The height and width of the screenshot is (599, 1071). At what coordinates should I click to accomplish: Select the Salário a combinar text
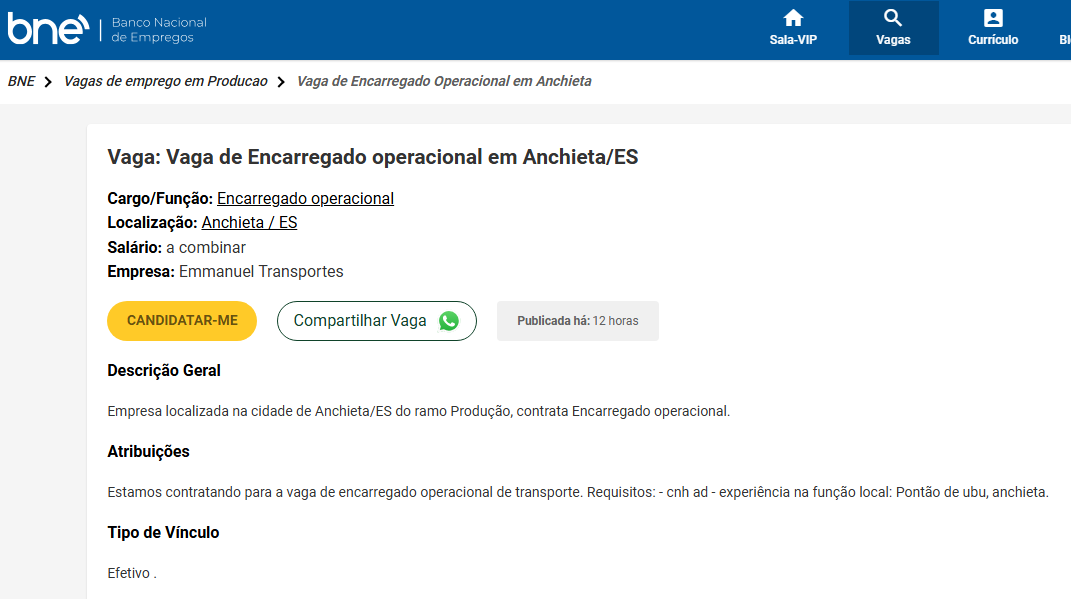tap(176, 247)
